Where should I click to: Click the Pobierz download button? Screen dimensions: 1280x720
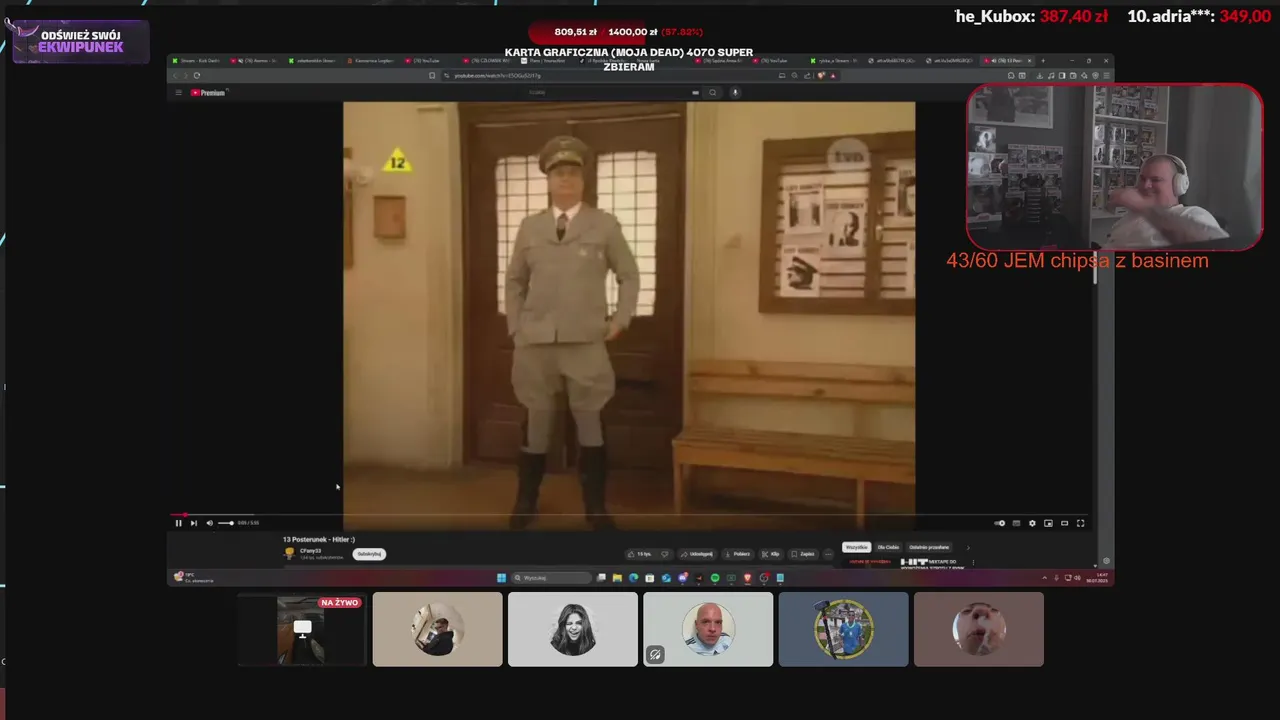point(737,554)
